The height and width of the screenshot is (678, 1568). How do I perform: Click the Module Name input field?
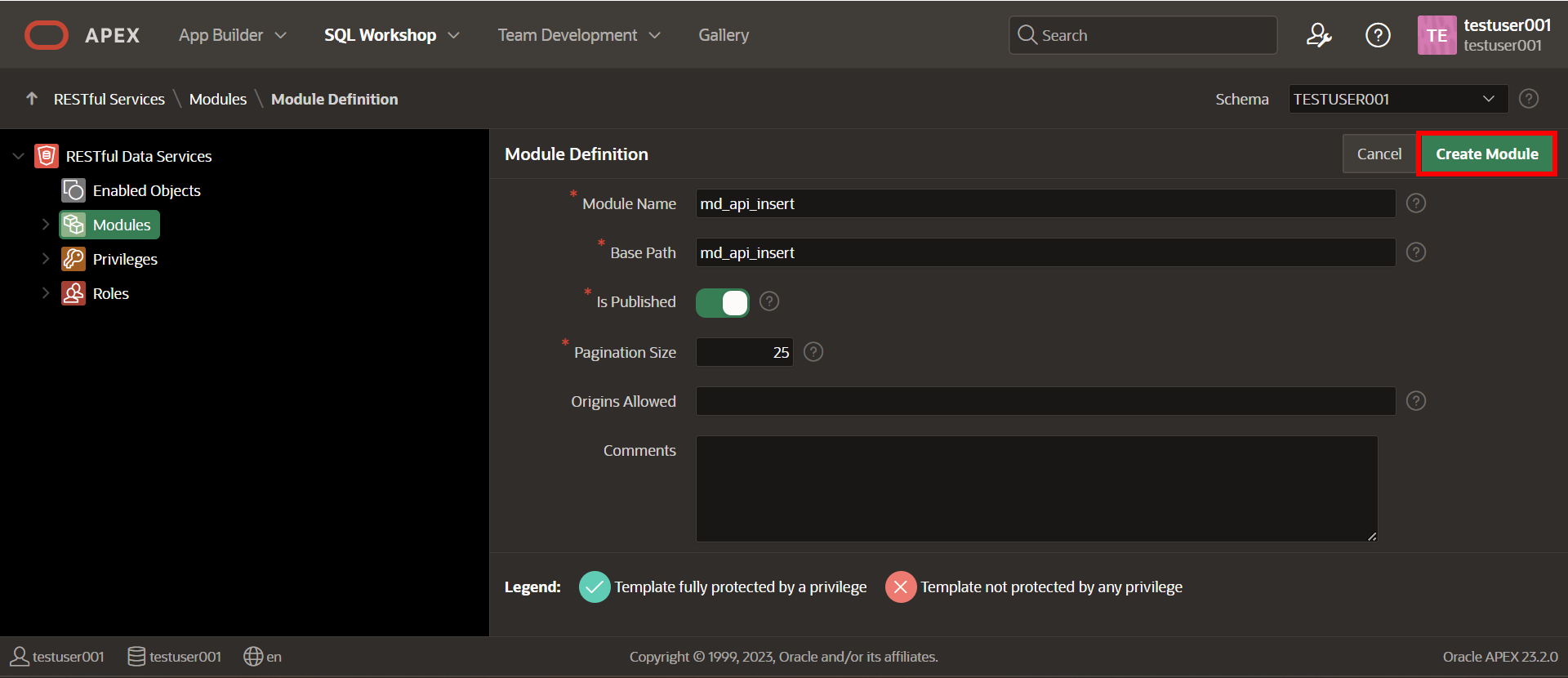[1045, 203]
